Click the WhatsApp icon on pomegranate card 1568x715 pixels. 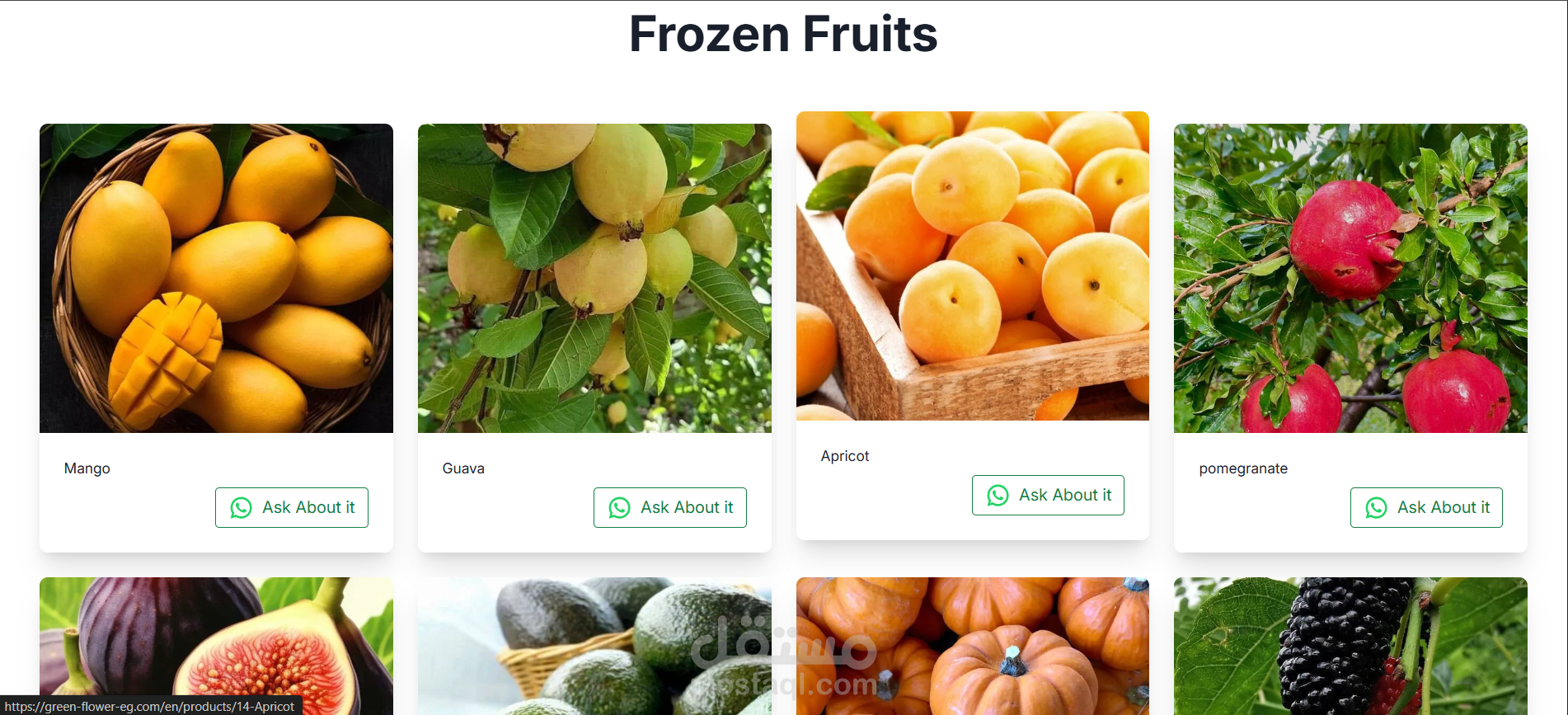[1376, 508]
